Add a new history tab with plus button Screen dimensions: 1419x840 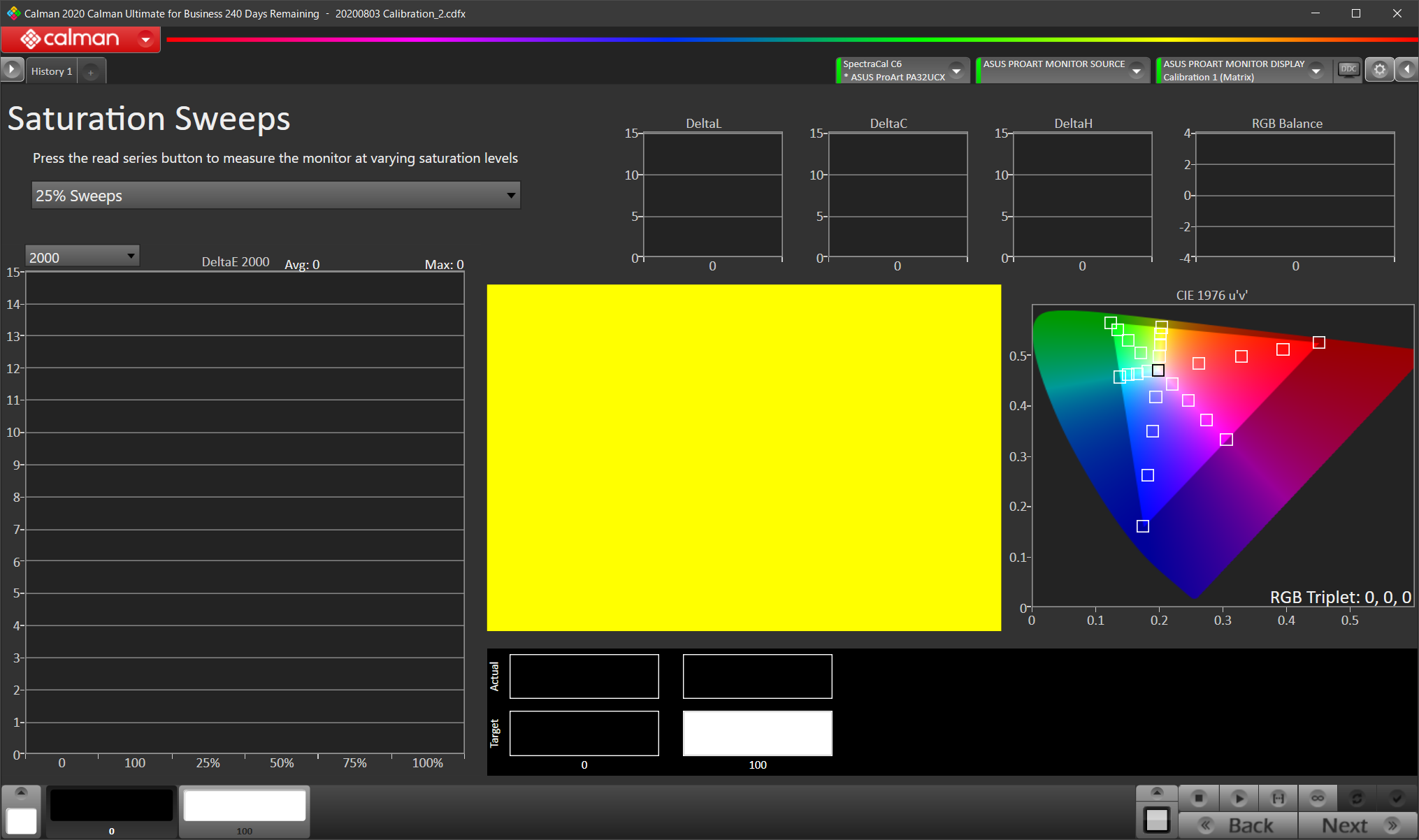point(91,71)
